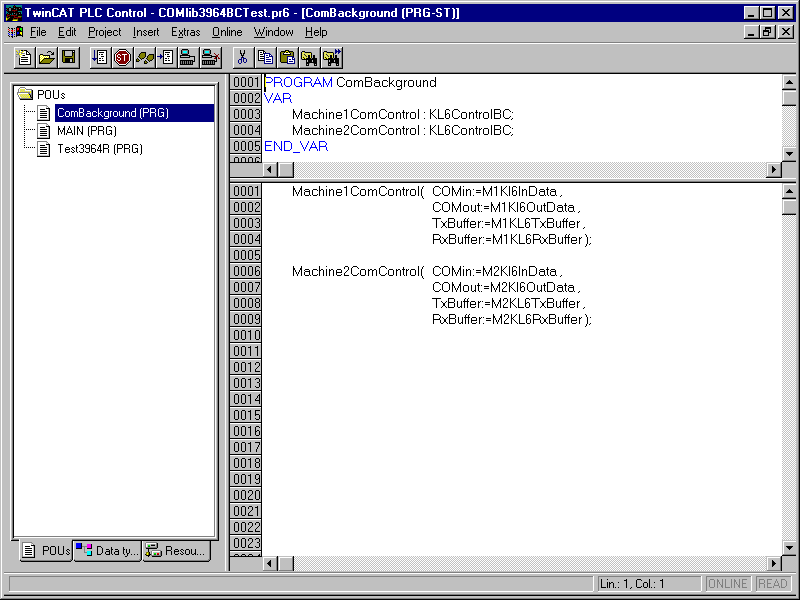Click the Copy toolbar icon
This screenshot has width=800, height=600.
pyautogui.click(x=265, y=57)
